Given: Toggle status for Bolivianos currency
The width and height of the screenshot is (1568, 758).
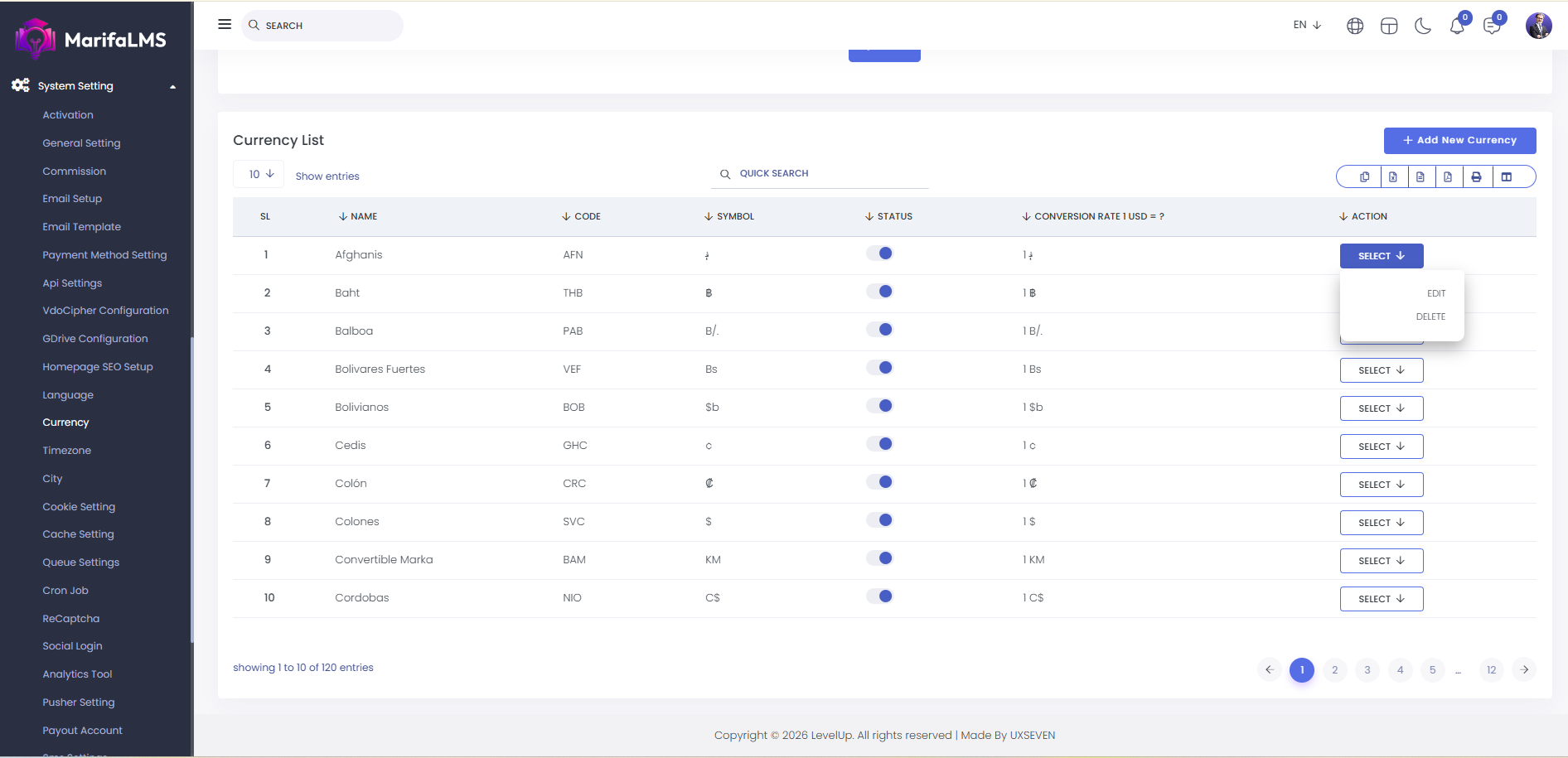Looking at the screenshot, I should click(879, 406).
